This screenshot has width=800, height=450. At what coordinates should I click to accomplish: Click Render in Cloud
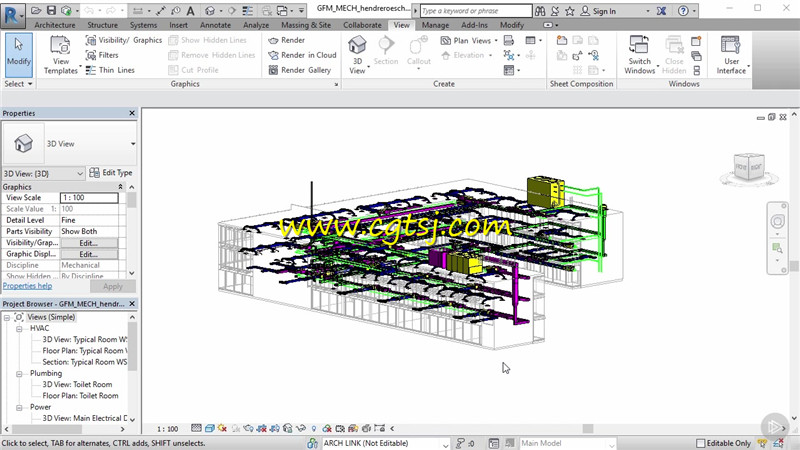(x=302, y=55)
